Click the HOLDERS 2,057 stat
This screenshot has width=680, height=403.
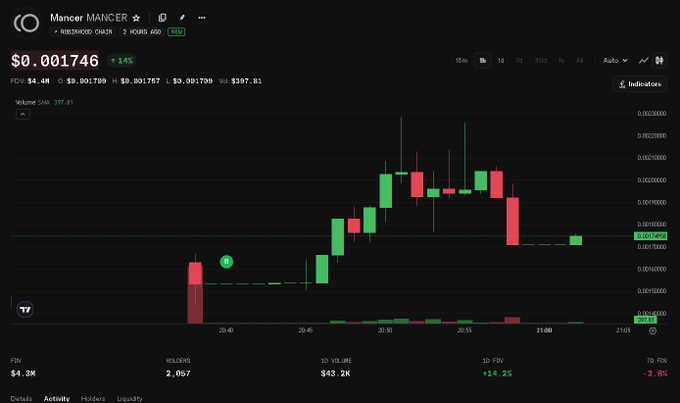click(x=178, y=367)
